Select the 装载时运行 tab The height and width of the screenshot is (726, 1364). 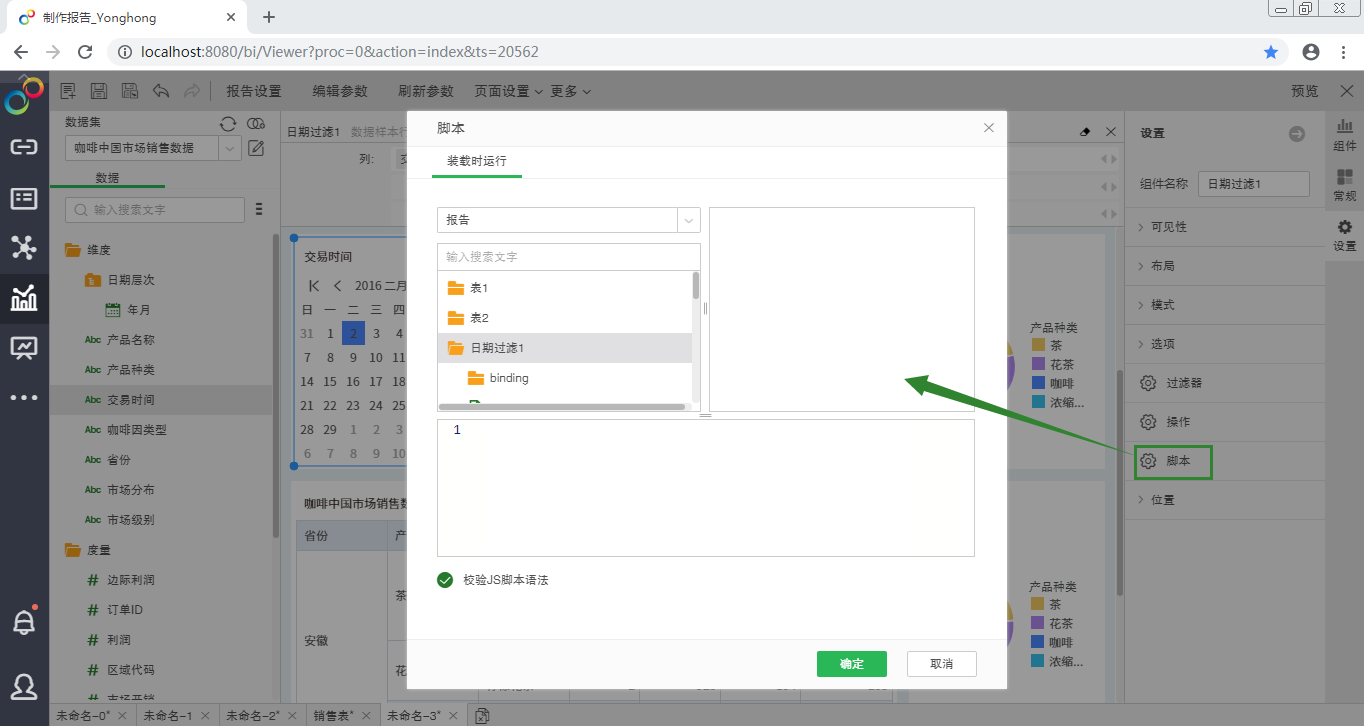point(477,161)
